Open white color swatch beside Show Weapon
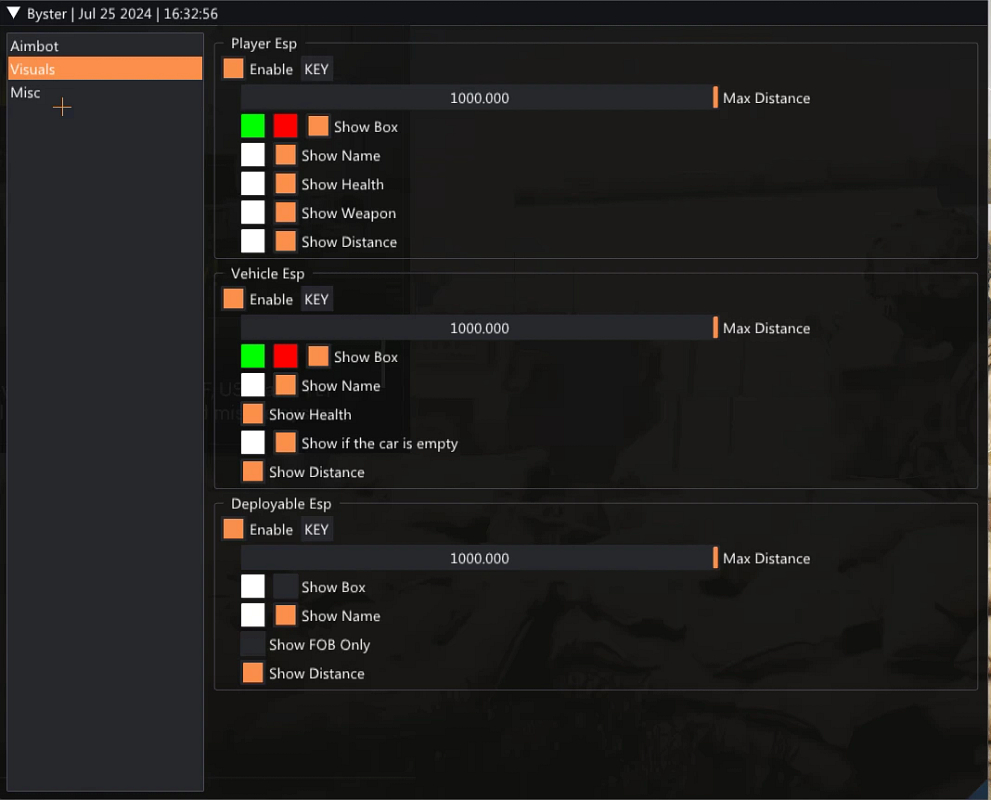The height and width of the screenshot is (800, 991). pyautogui.click(x=253, y=212)
